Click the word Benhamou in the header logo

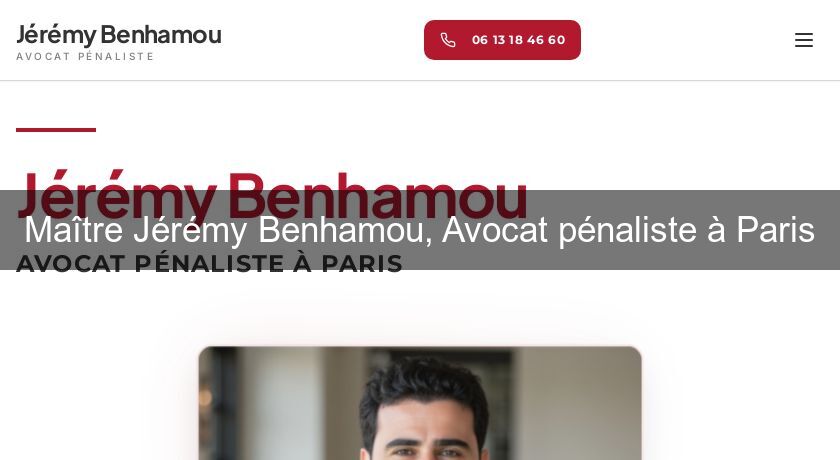pos(161,35)
